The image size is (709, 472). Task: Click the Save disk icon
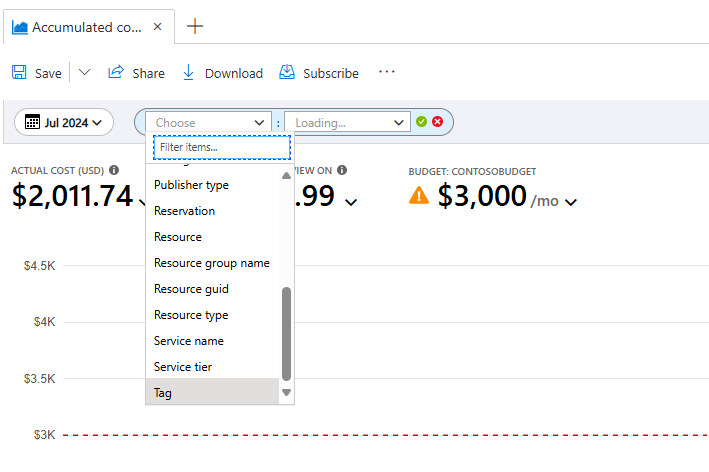(x=19, y=73)
